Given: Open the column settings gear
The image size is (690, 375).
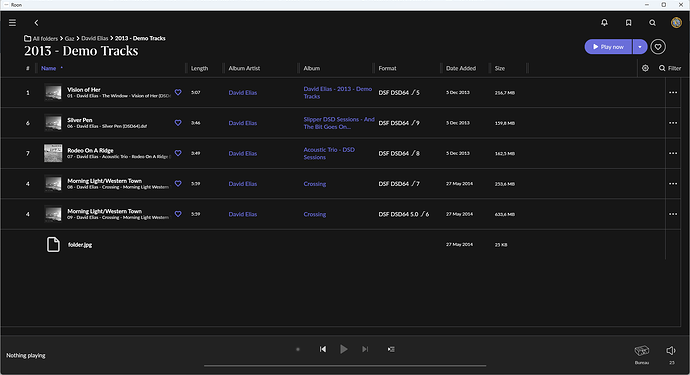Looking at the screenshot, I should pos(645,68).
